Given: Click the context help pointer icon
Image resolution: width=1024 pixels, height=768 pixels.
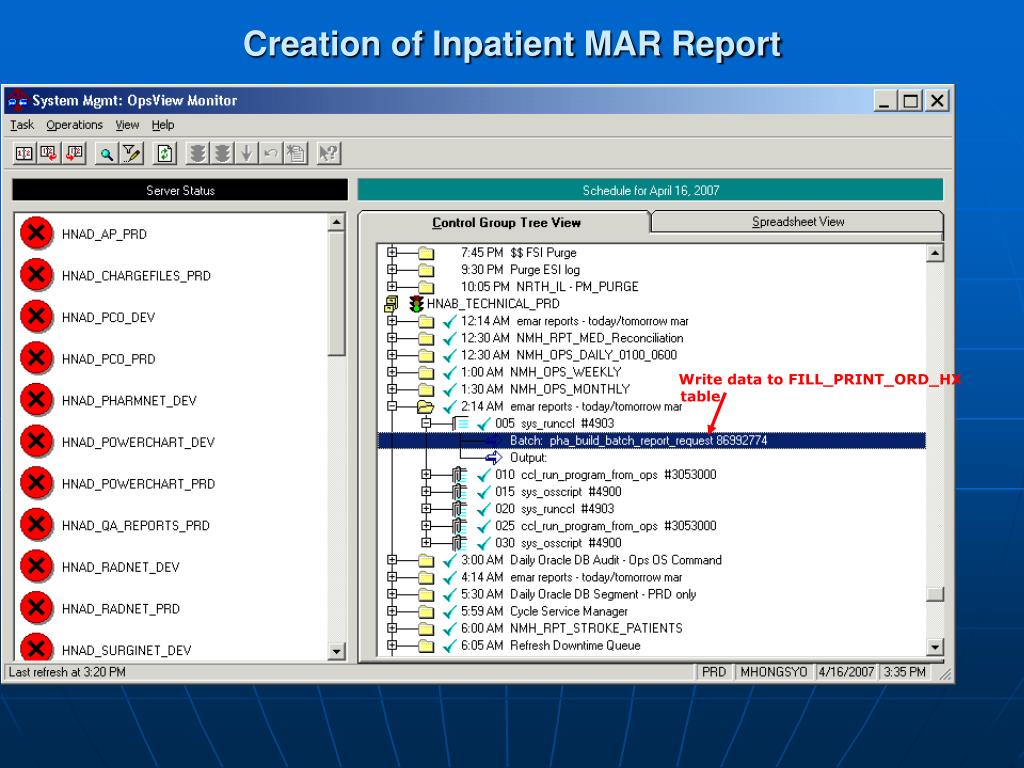Looking at the screenshot, I should pos(328,153).
